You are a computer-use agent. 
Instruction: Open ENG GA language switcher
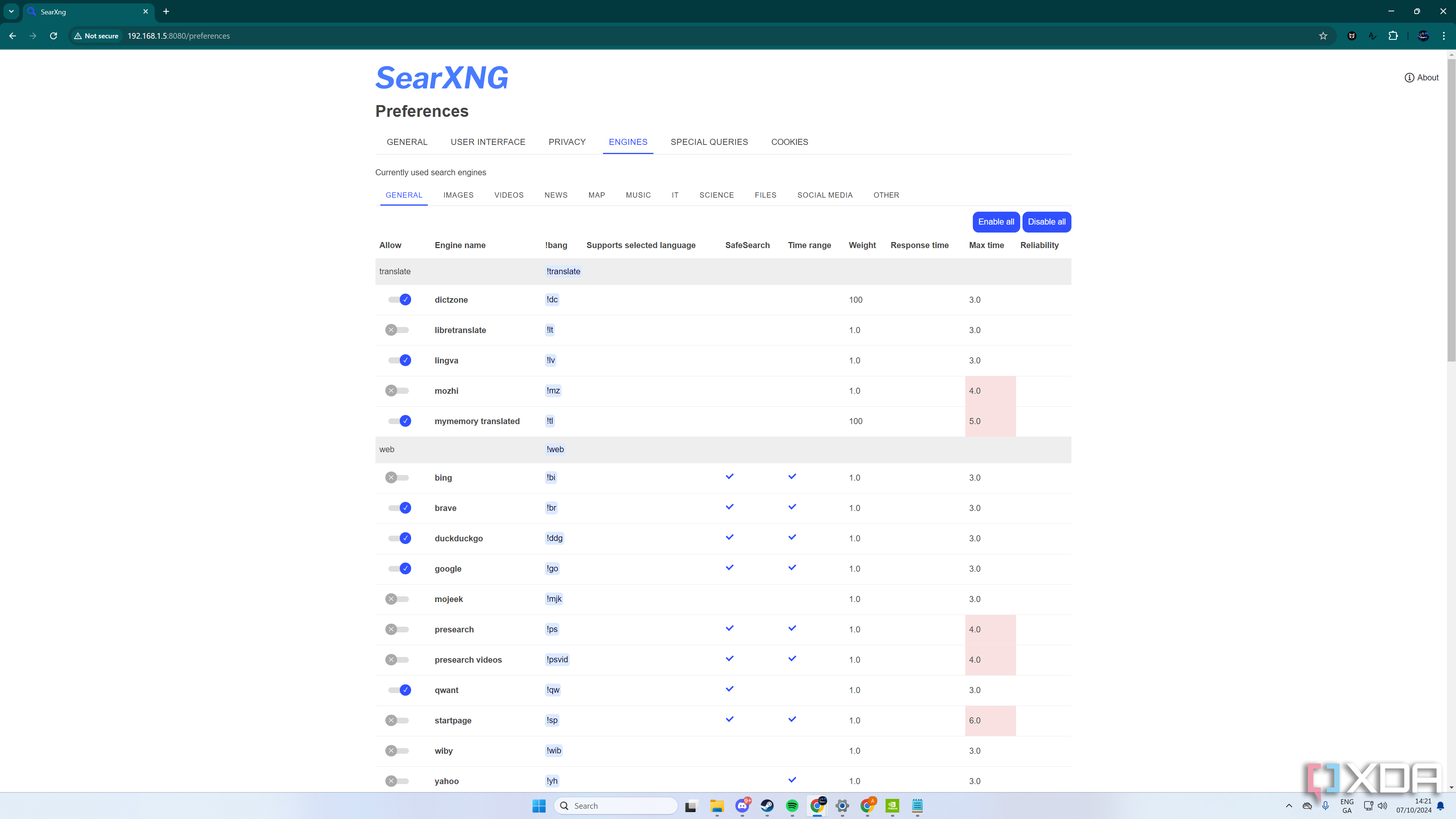[1347, 806]
